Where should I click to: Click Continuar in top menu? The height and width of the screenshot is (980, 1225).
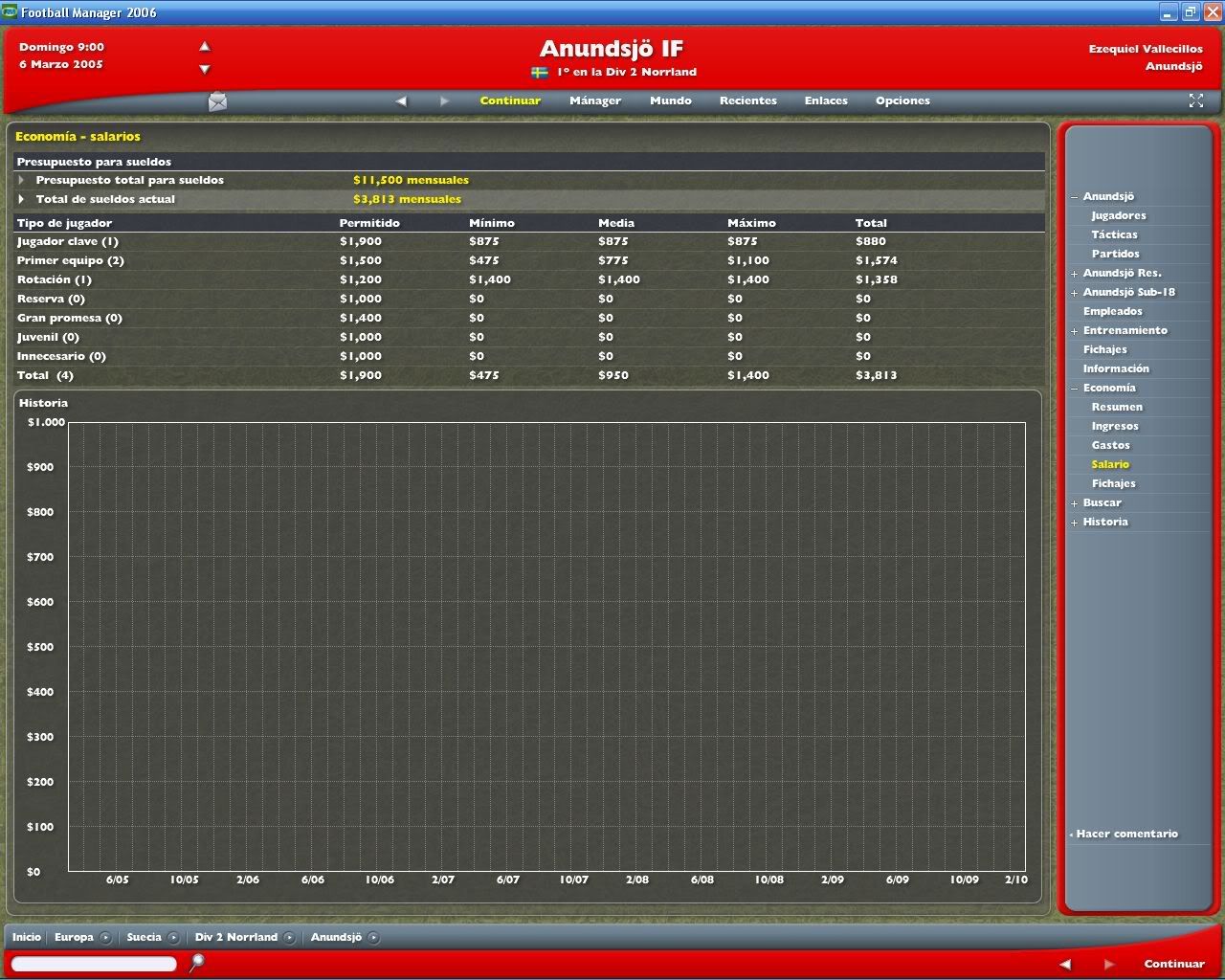510,100
